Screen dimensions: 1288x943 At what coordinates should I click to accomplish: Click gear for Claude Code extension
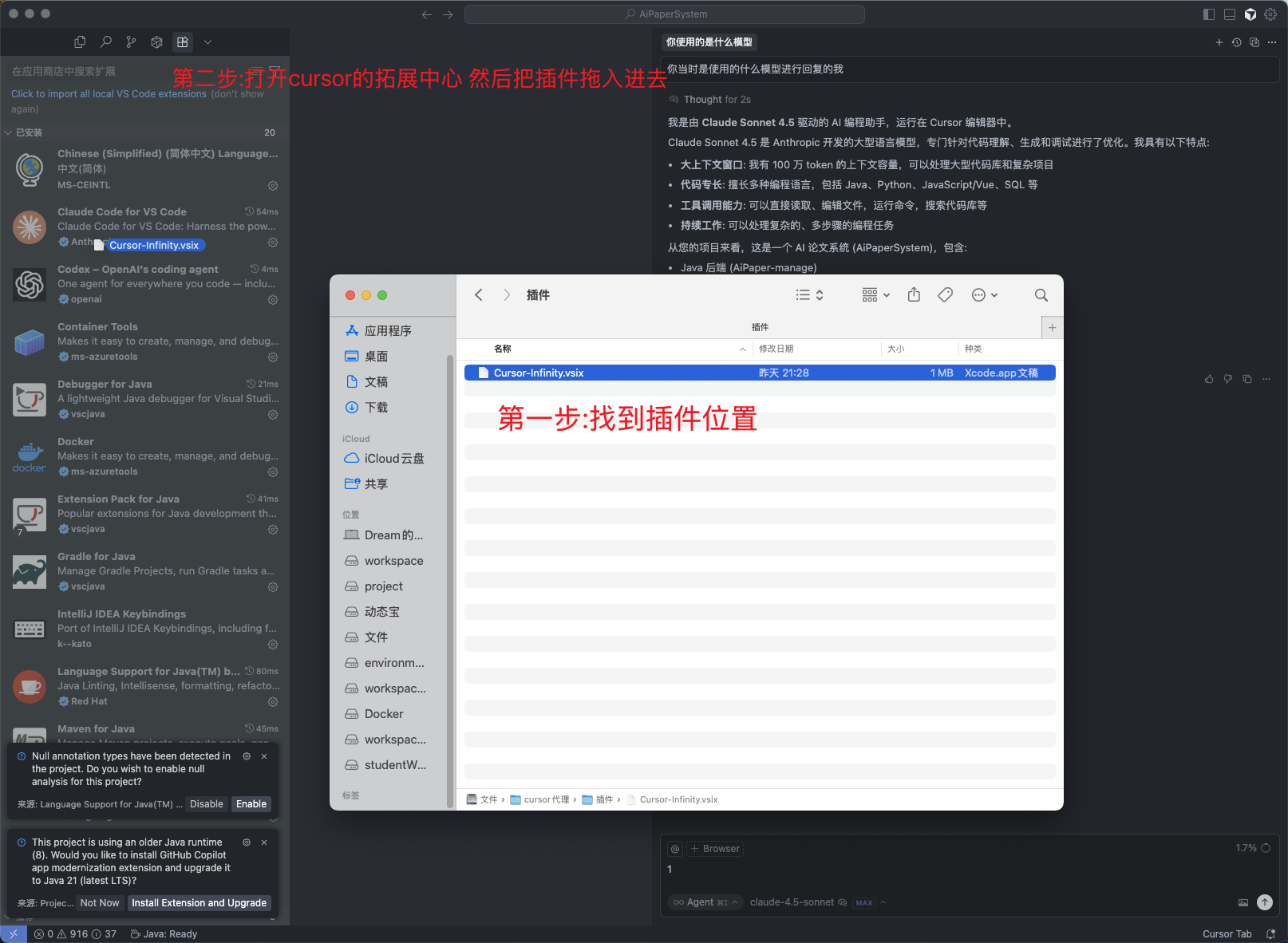click(x=273, y=243)
